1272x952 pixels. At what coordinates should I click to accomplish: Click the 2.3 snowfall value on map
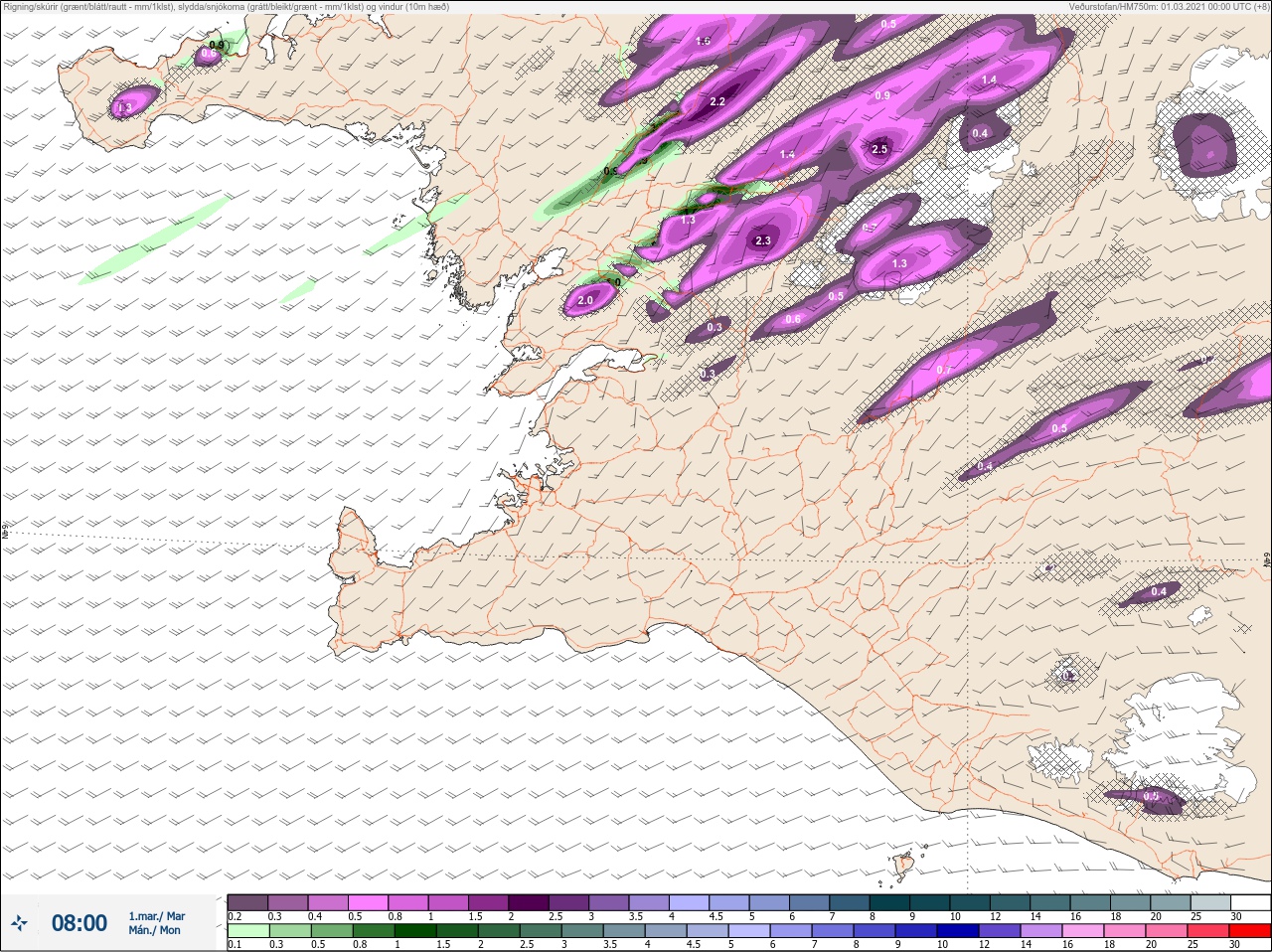click(763, 240)
